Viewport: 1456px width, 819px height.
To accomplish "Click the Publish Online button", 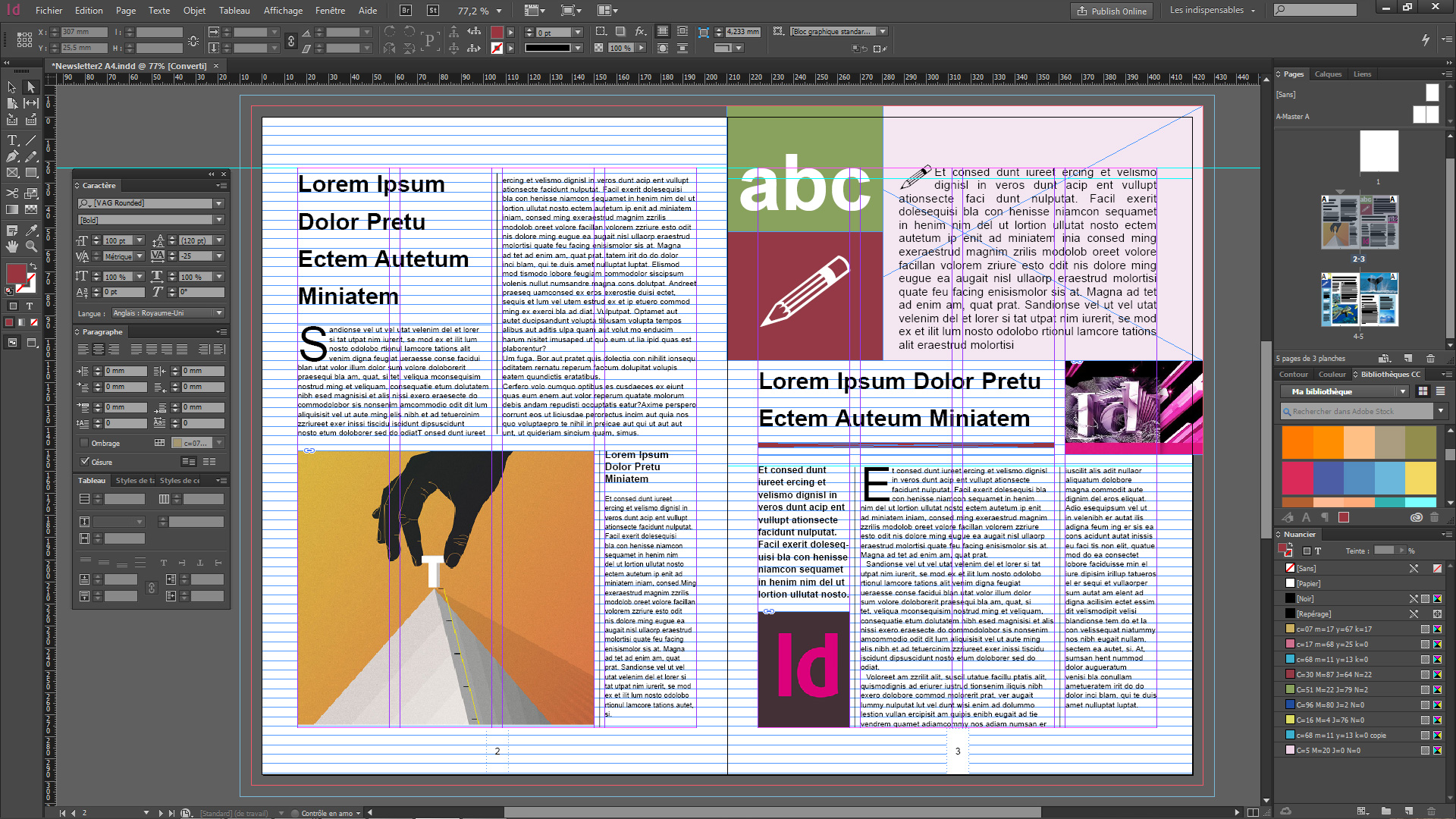I will coord(1112,11).
